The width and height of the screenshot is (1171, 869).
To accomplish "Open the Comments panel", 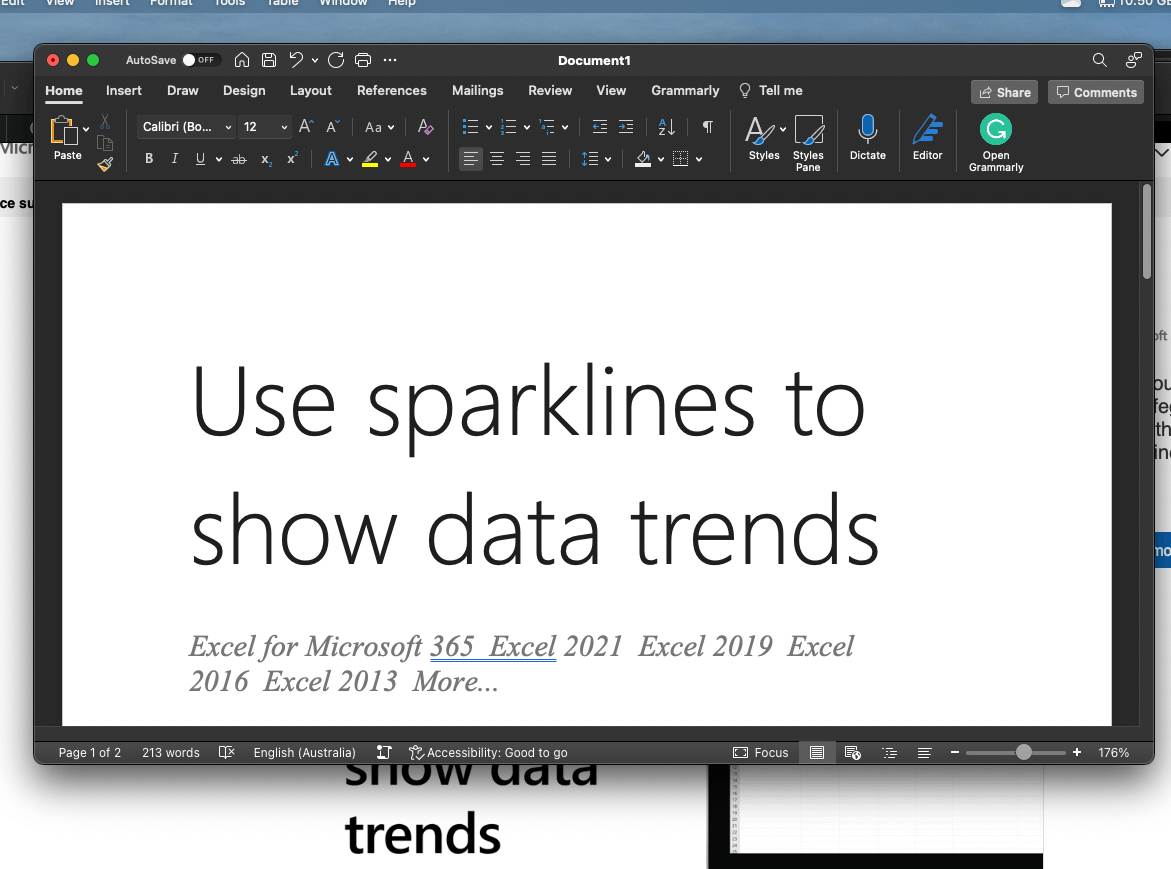I will [x=1096, y=91].
